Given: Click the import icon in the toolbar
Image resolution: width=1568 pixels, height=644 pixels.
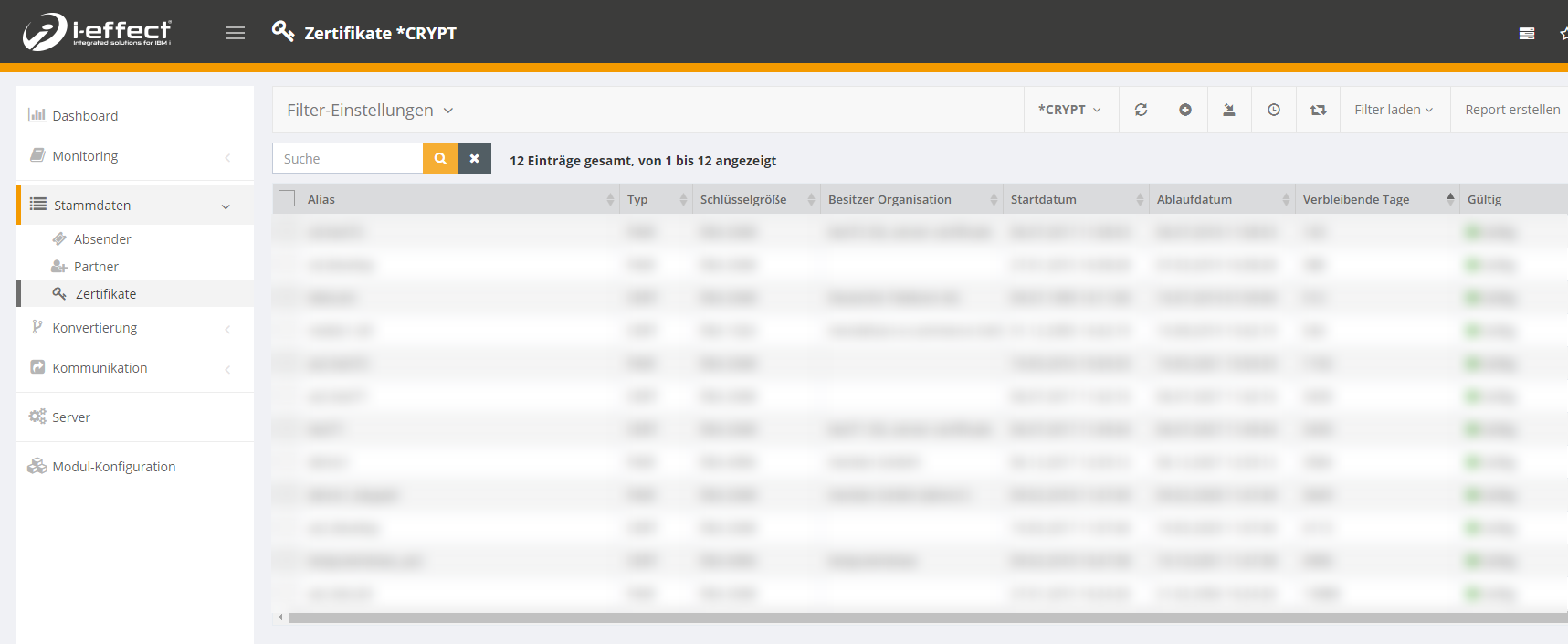Looking at the screenshot, I should (x=1229, y=110).
